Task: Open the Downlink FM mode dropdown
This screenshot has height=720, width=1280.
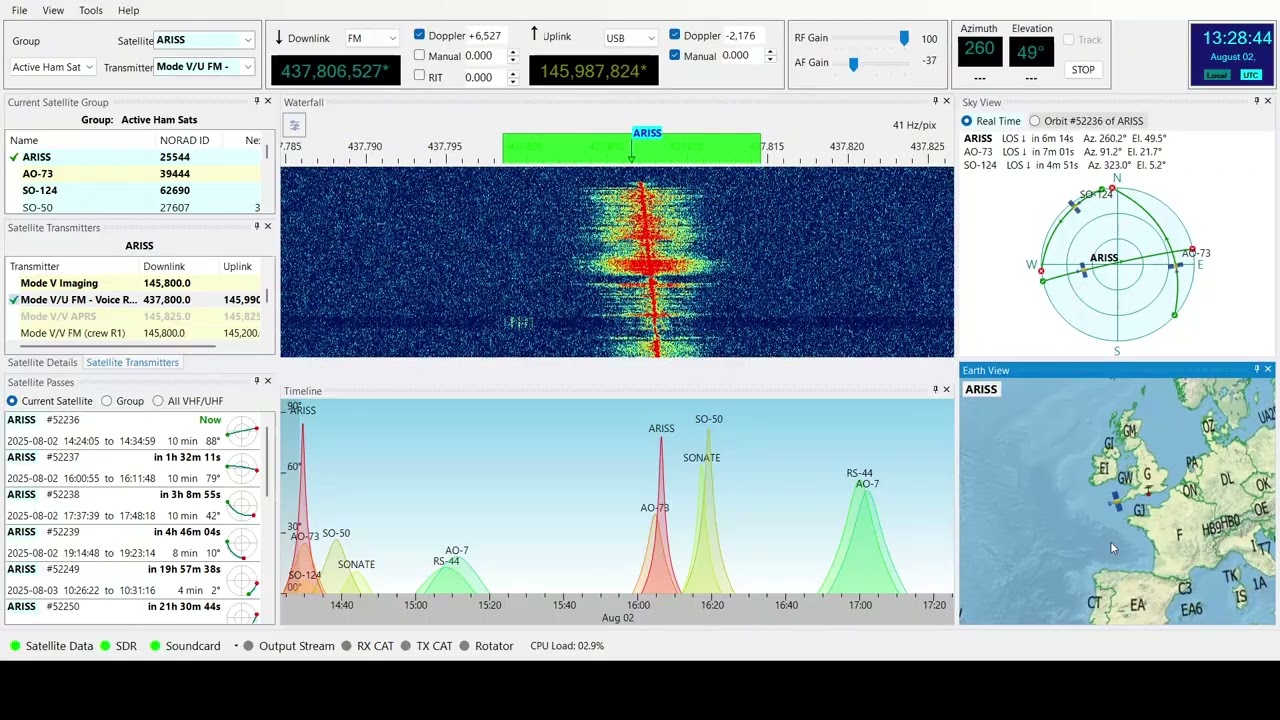Action: (371, 38)
